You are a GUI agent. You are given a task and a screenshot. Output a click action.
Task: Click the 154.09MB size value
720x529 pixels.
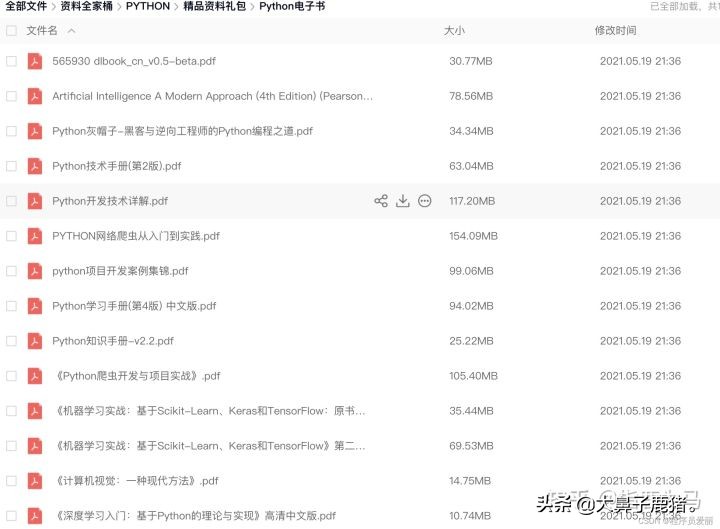(x=473, y=236)
